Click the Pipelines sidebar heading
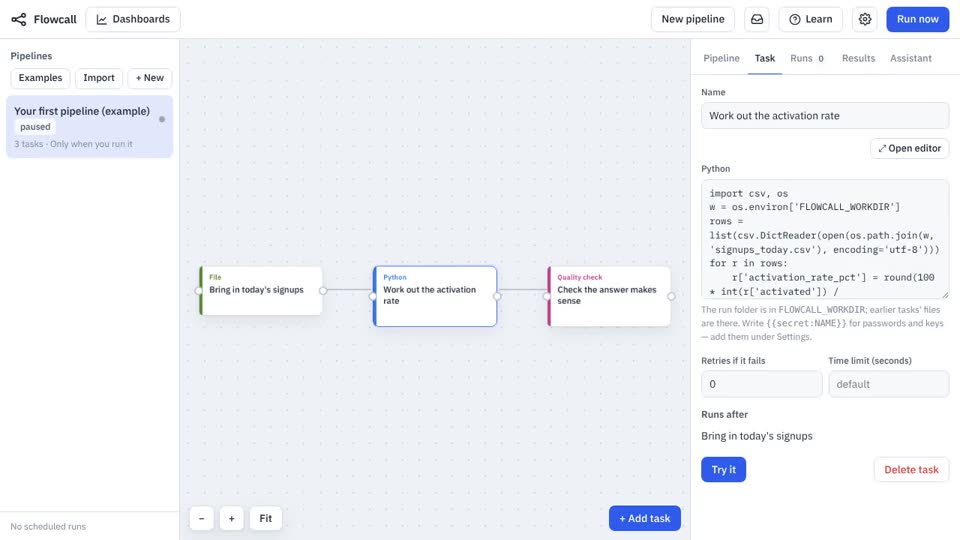The height and width of the screenshot is (540, 960). [x=31, y=56]
